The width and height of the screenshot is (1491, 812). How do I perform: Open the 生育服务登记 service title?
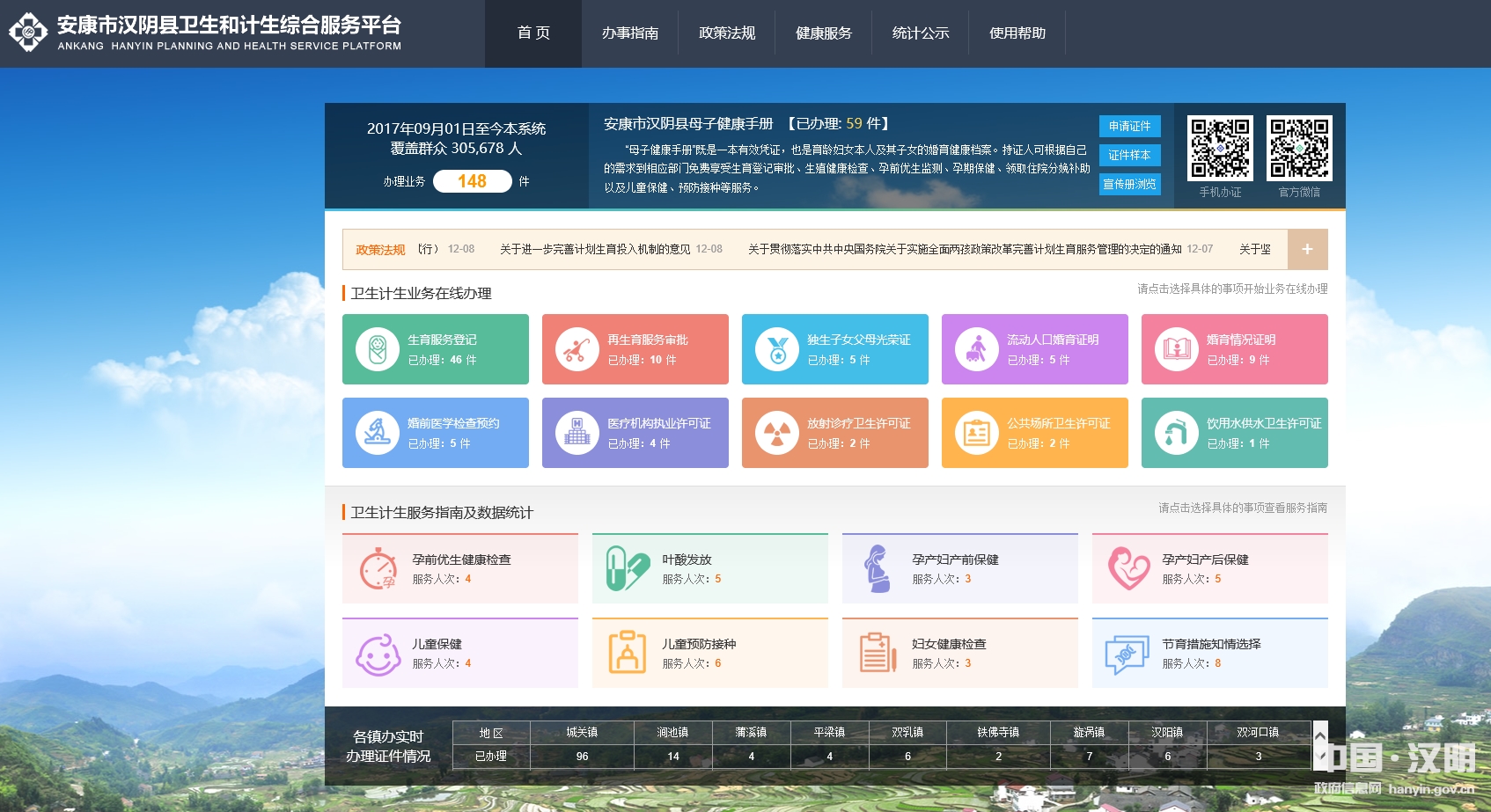pos(442,340)
